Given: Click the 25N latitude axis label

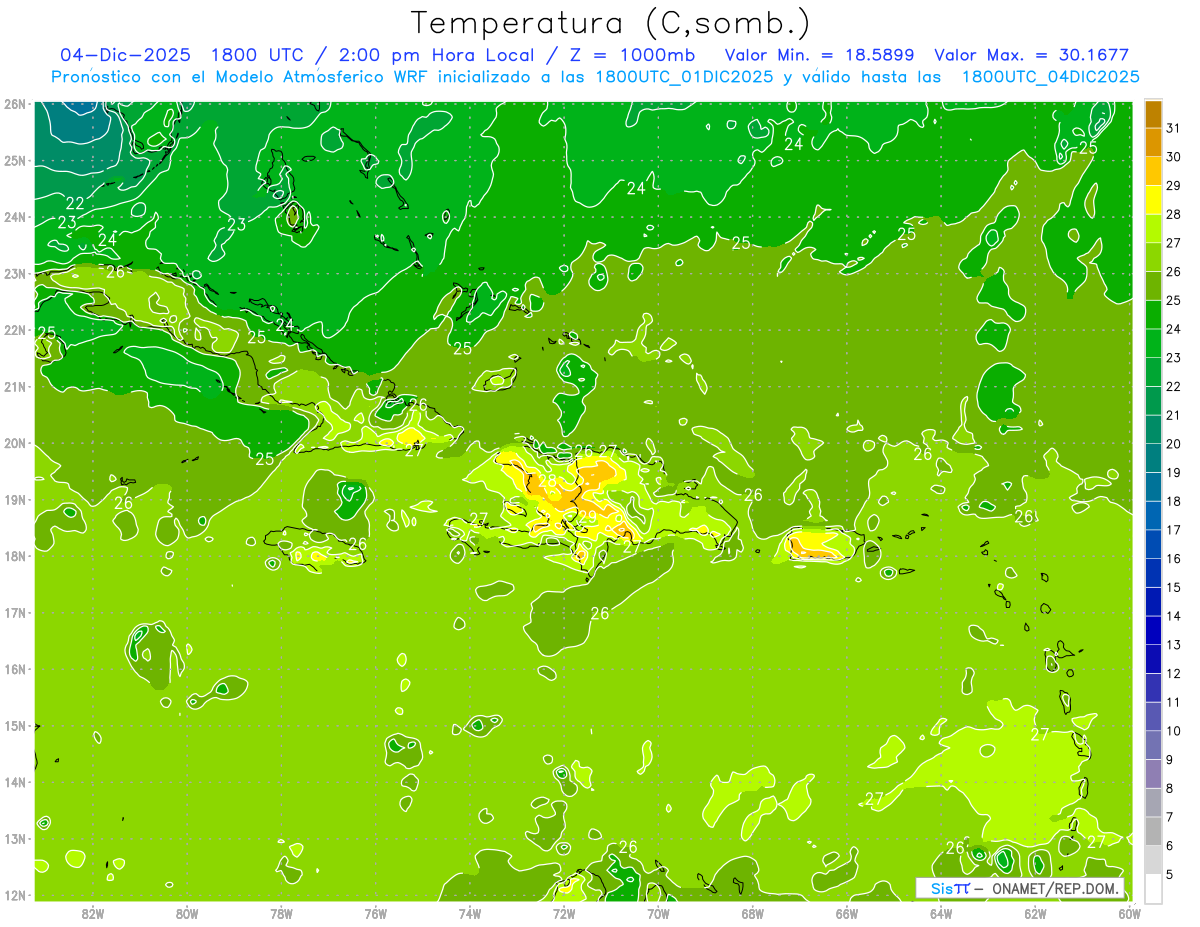Looking at the screenshot, I should (x=14, y=161).
